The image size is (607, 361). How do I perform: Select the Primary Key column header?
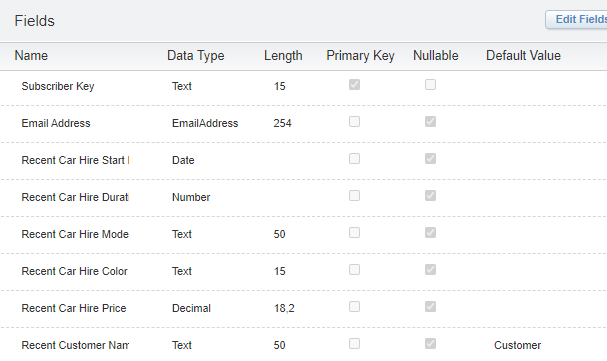[360, 56]
